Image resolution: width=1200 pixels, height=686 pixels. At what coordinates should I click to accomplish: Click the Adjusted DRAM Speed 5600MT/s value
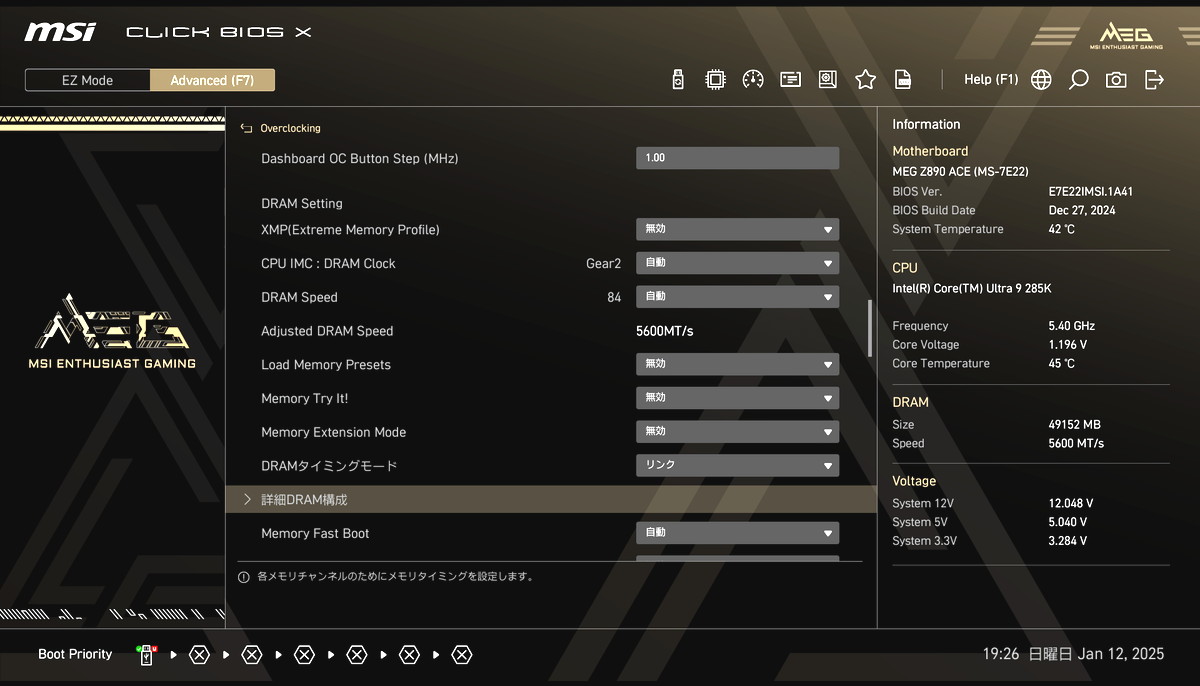click(665, 331)
